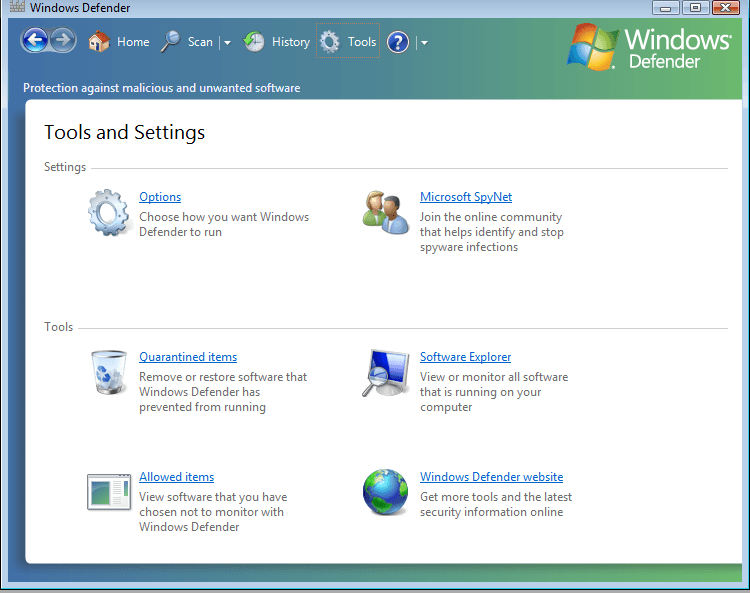The image size is (750, 593).
Task: Select History in the toolbar
Action: pos(291,42)
